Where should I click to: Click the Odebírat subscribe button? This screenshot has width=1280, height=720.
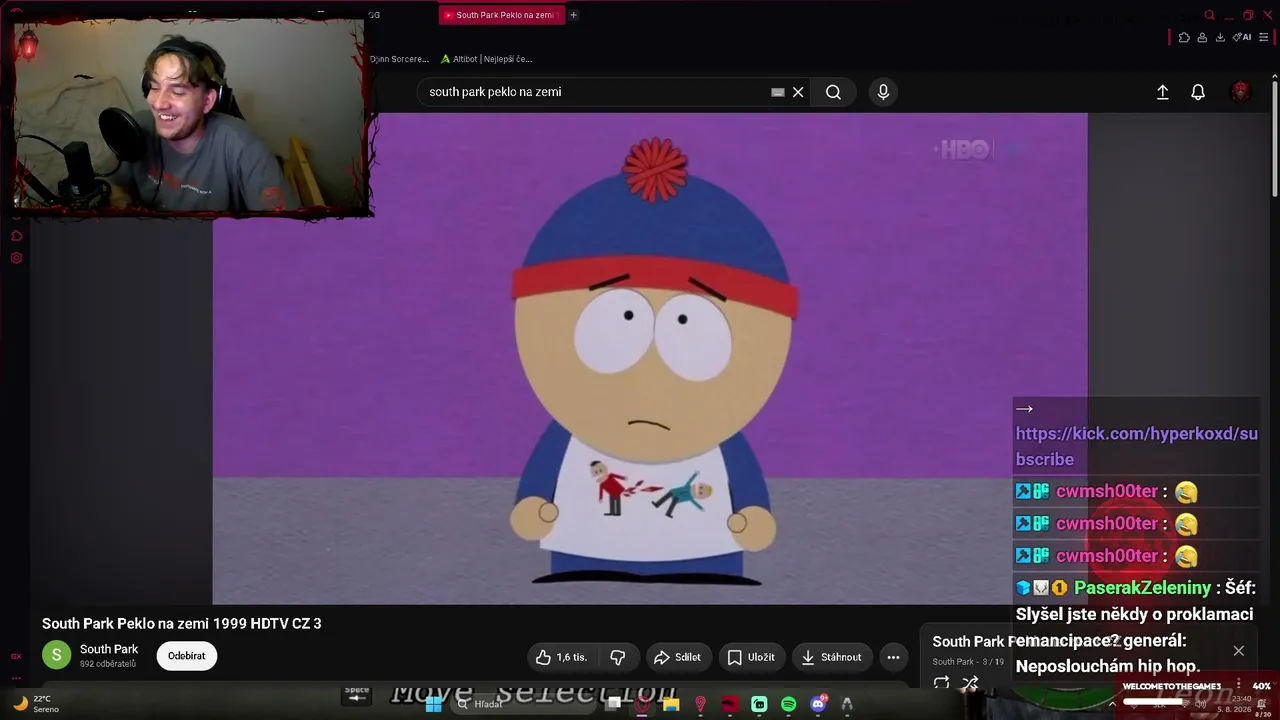[x=186, y=656]
